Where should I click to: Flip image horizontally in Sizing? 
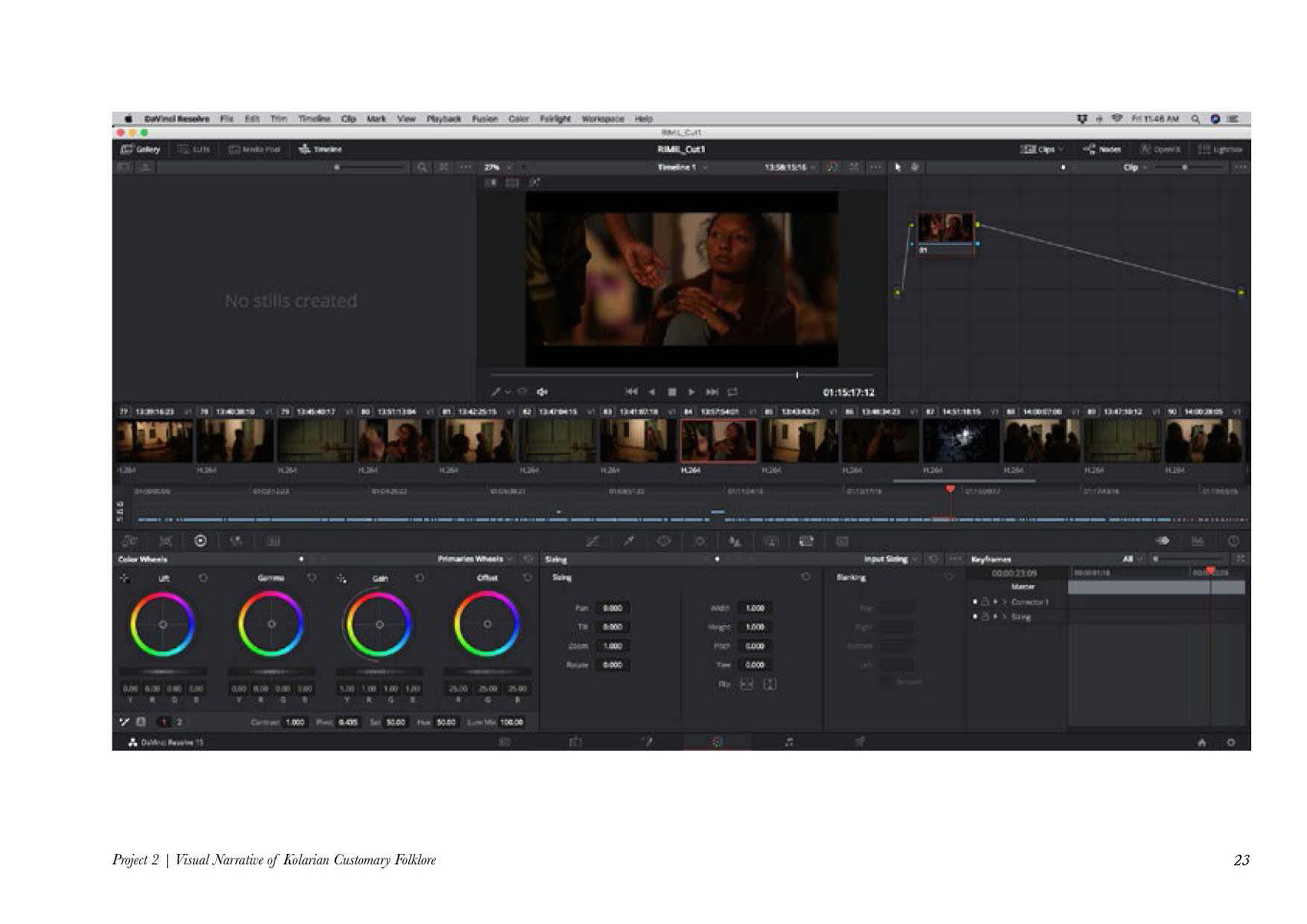click(x=747, y=684)
